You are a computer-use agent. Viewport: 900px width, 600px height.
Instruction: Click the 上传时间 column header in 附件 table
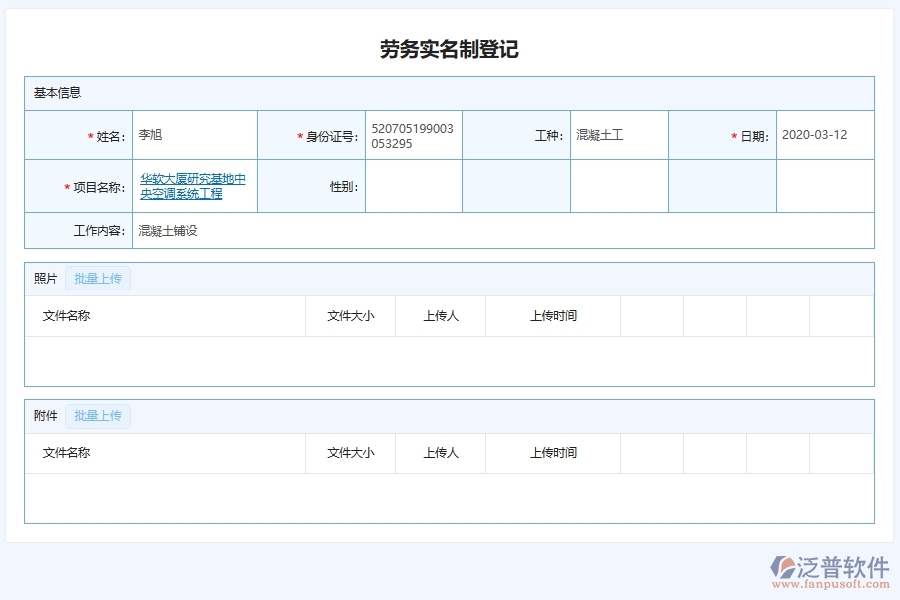(x=551, y=452)
